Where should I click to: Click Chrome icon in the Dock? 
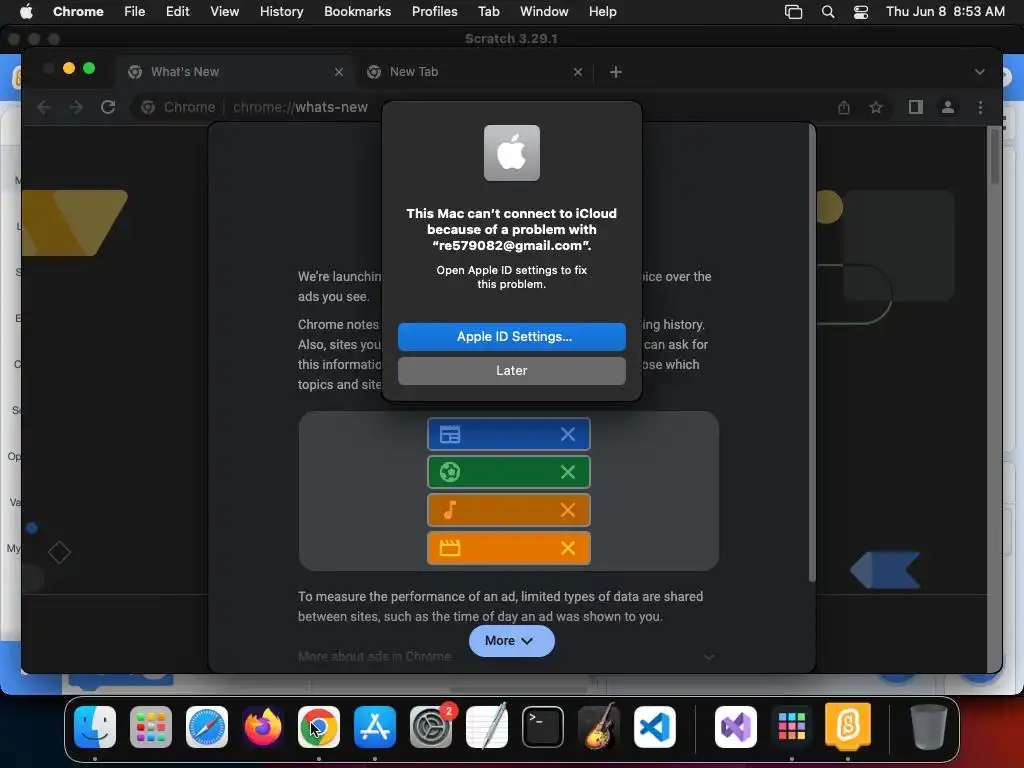click(319, 727)
